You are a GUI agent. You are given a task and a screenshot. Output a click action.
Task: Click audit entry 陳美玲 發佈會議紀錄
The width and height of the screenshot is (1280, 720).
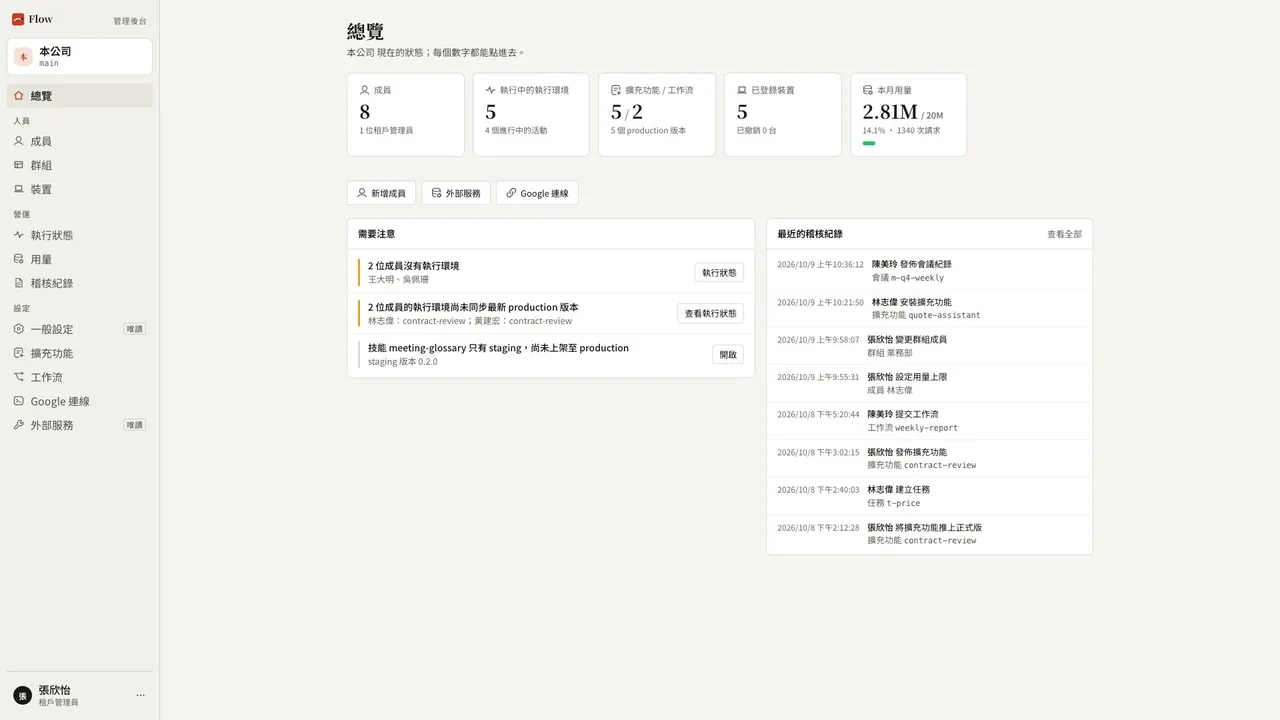929,271
